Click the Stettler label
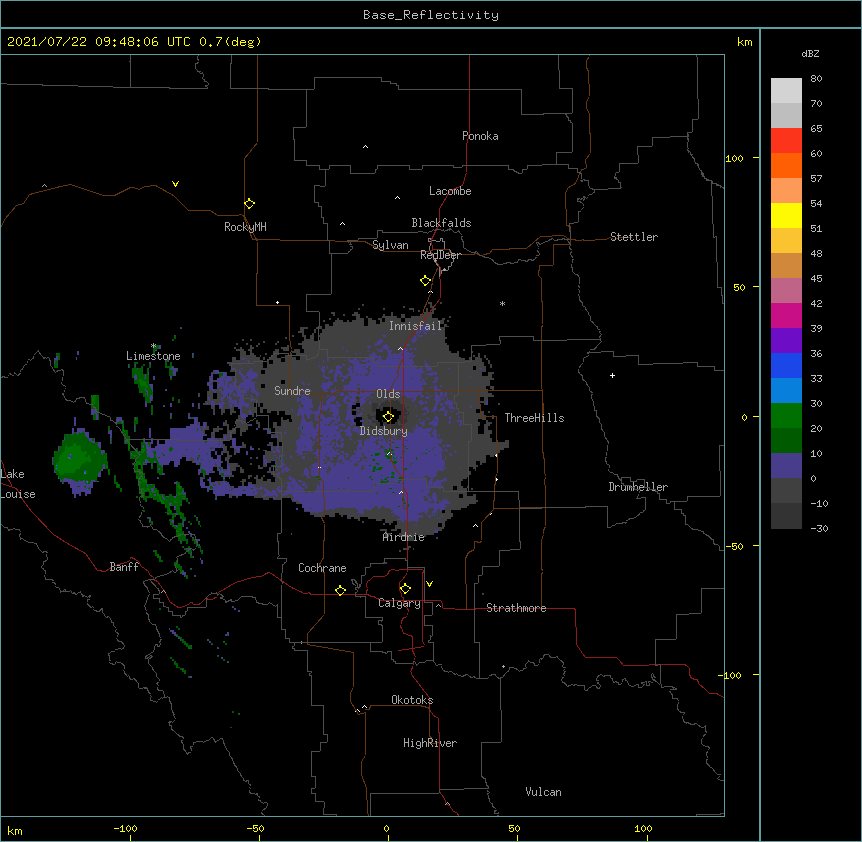862x842 pixels. [x=634, y=237]
